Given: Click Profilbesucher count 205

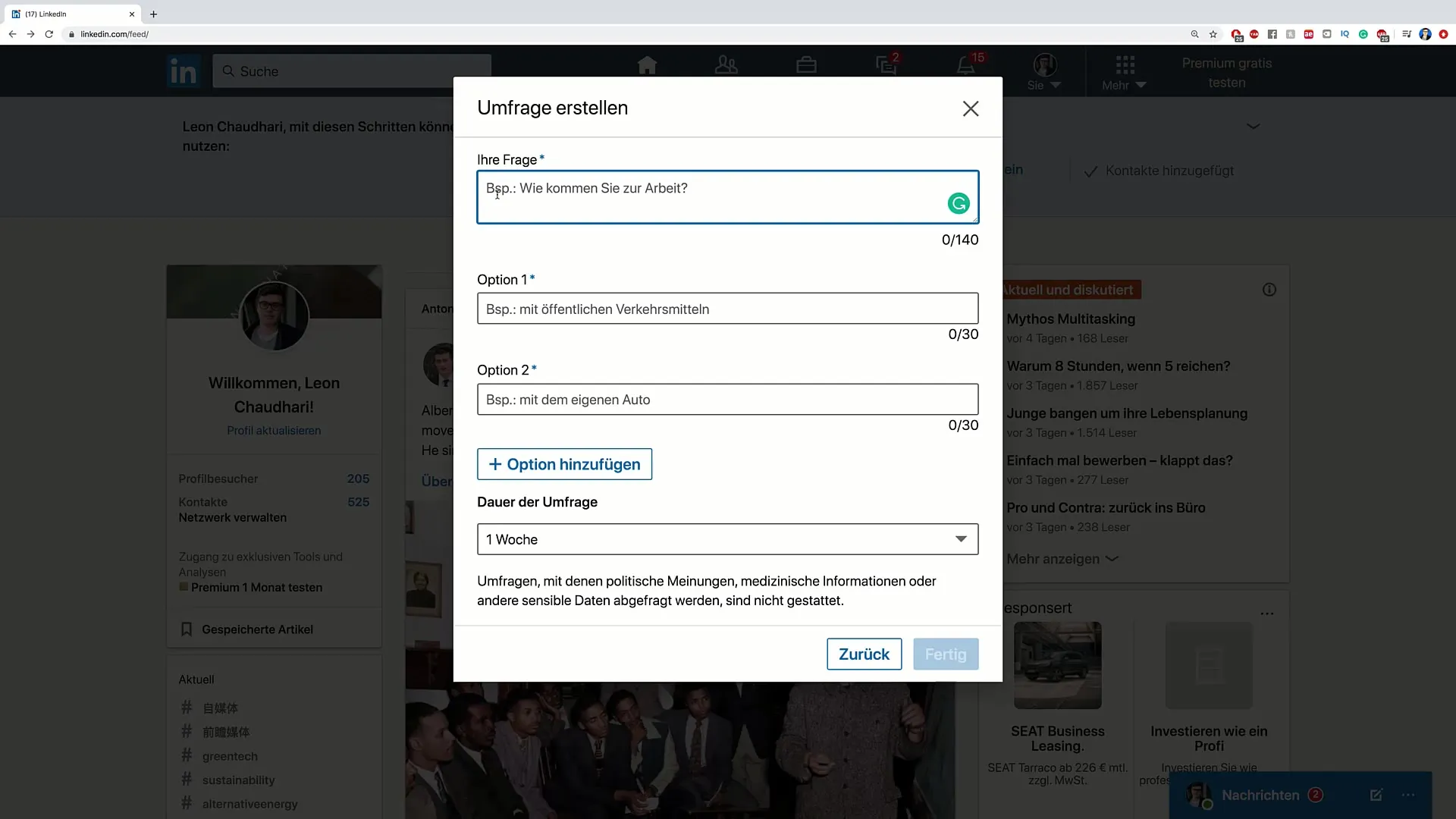Looking at the screenshot, I should (x=358, y=479).
